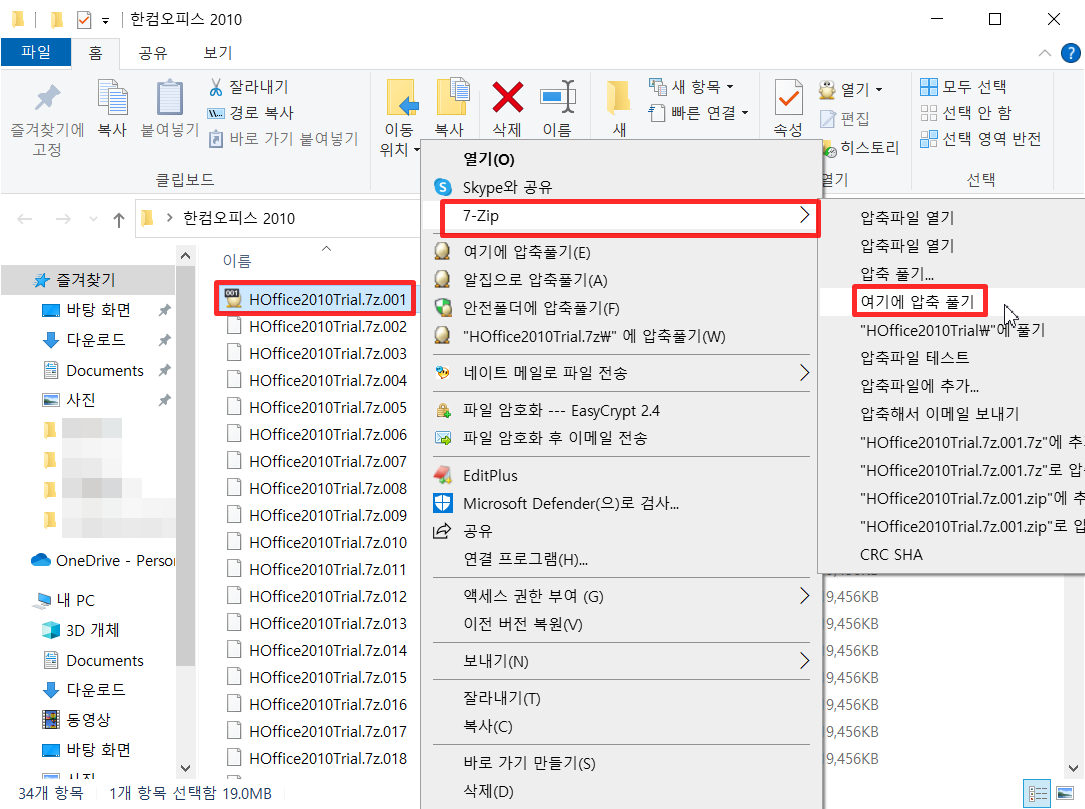
Task: Click Select all (모두 선택)
Action: click(x=964, y=87)
